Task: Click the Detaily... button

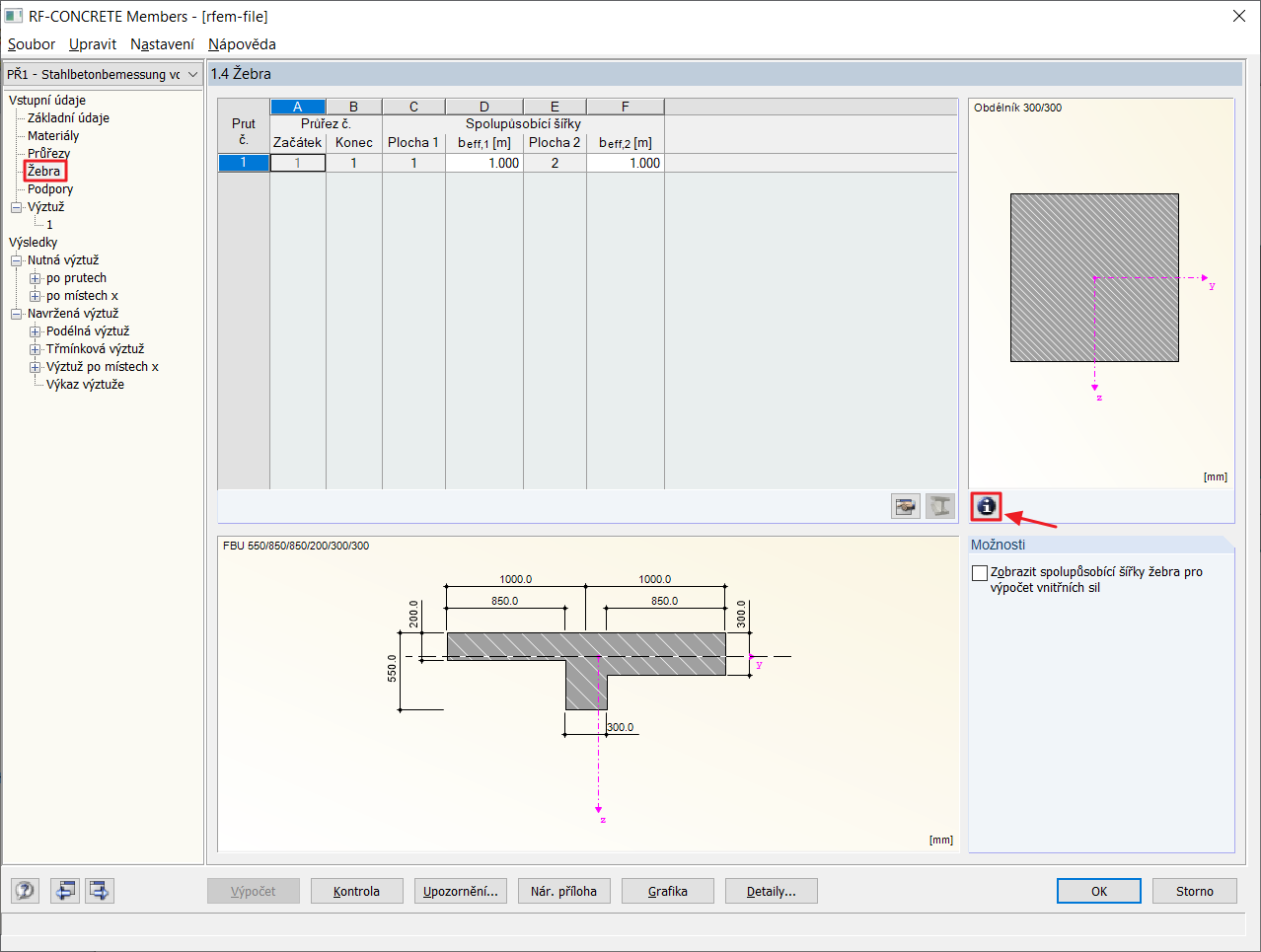Action: click(772, 891)
